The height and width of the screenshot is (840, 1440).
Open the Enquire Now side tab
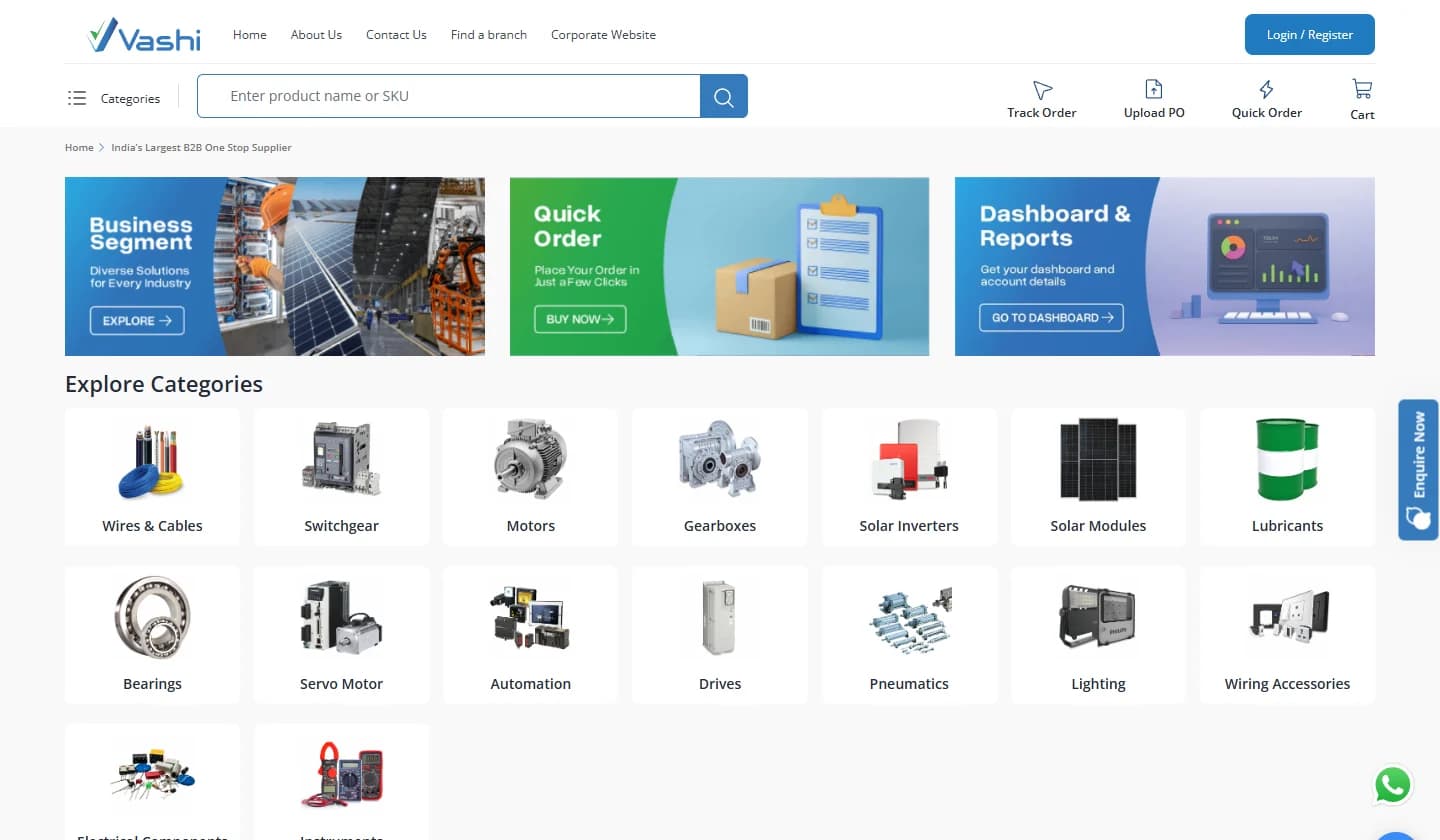(1418, 470)
